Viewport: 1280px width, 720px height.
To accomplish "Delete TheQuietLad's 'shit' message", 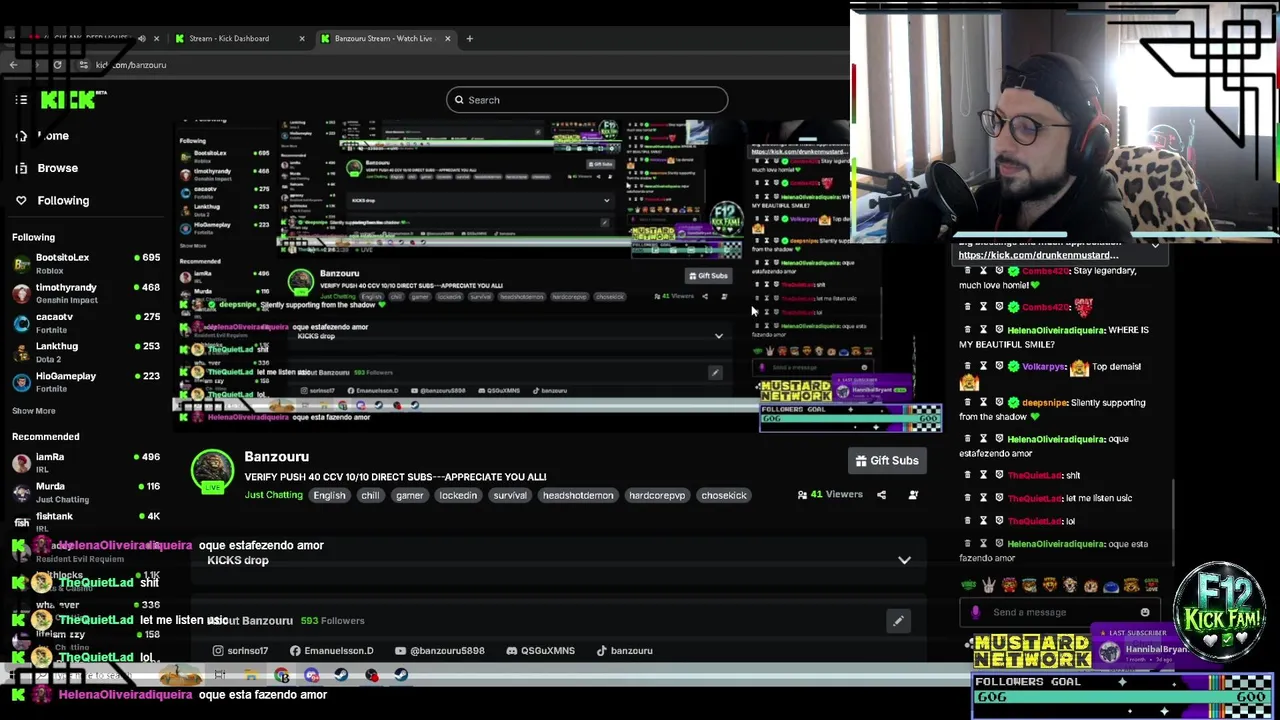I will pos(967,475).
